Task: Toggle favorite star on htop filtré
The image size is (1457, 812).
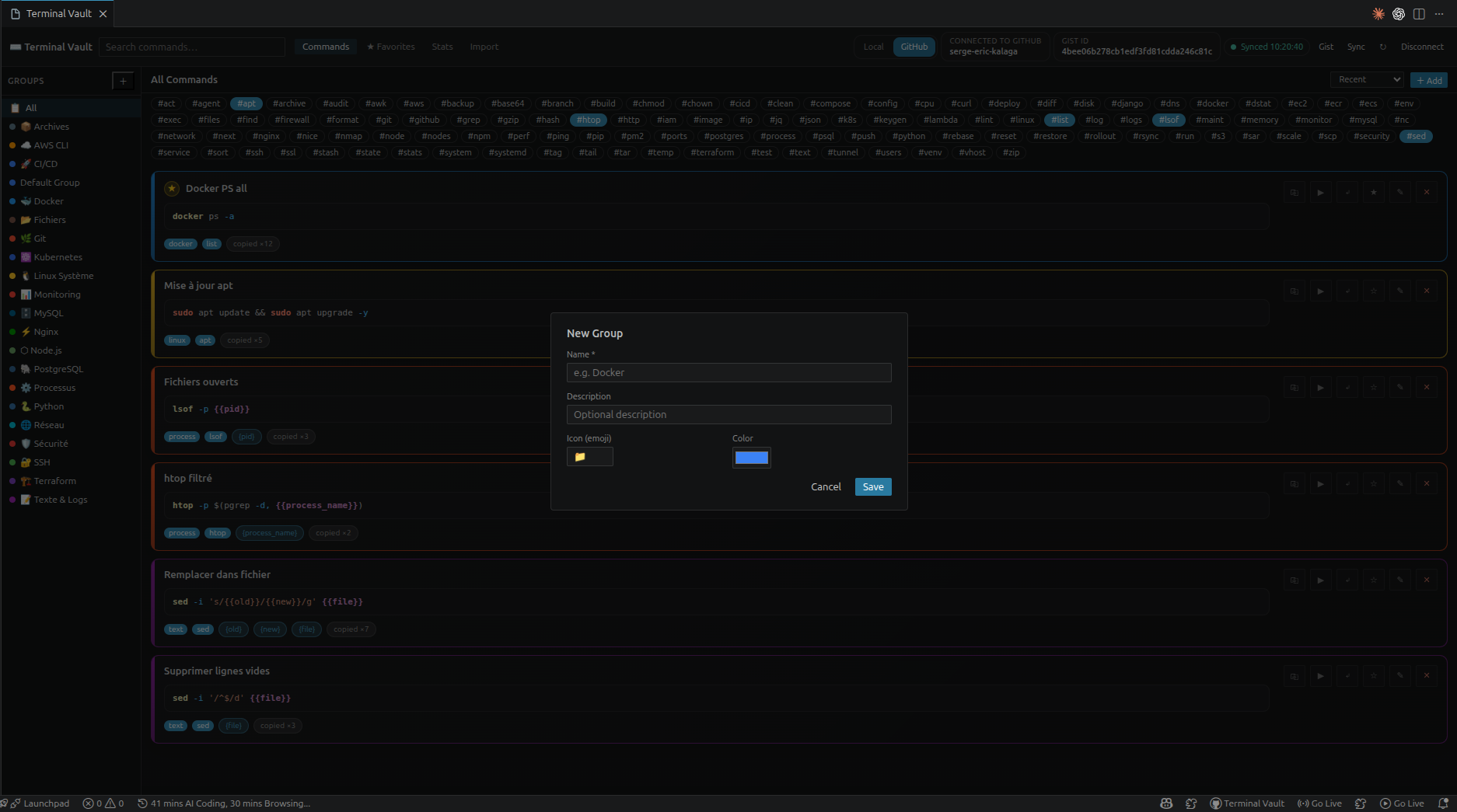Action: [x=1374, y=483]
